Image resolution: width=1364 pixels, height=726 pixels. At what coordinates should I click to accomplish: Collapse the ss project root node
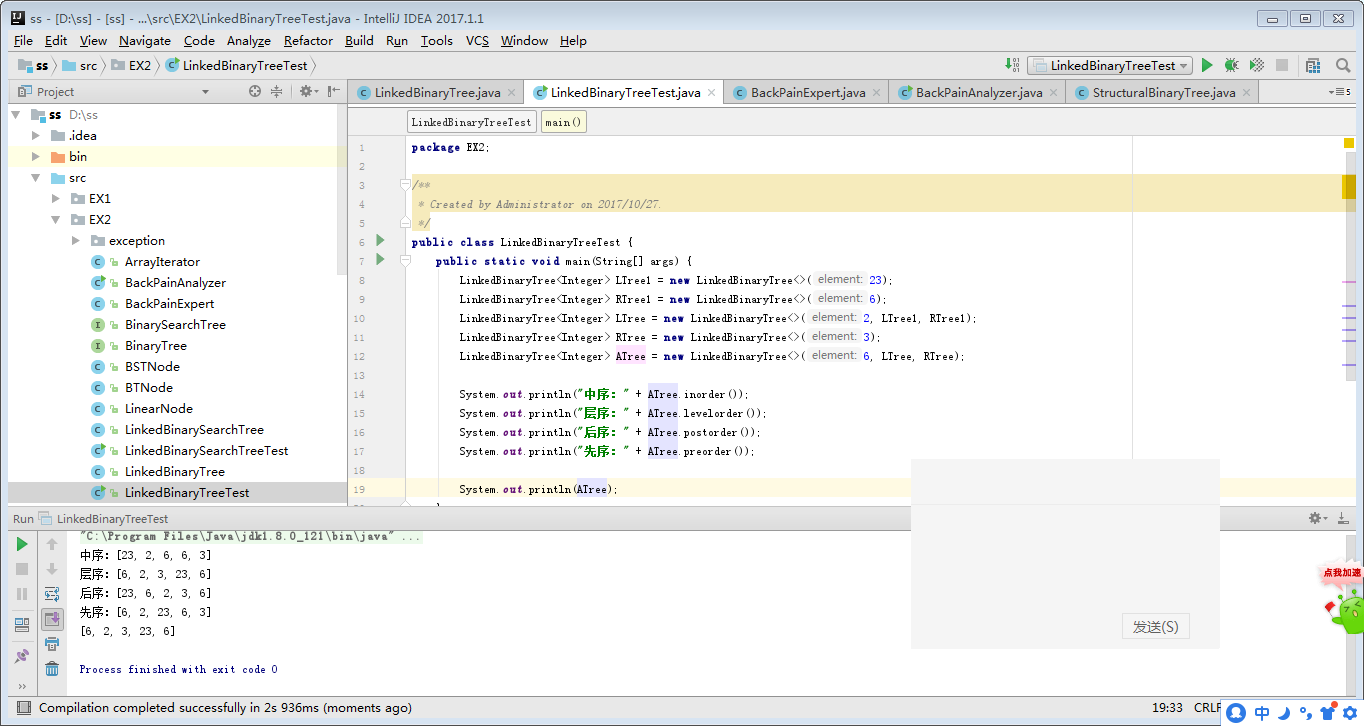16,115
